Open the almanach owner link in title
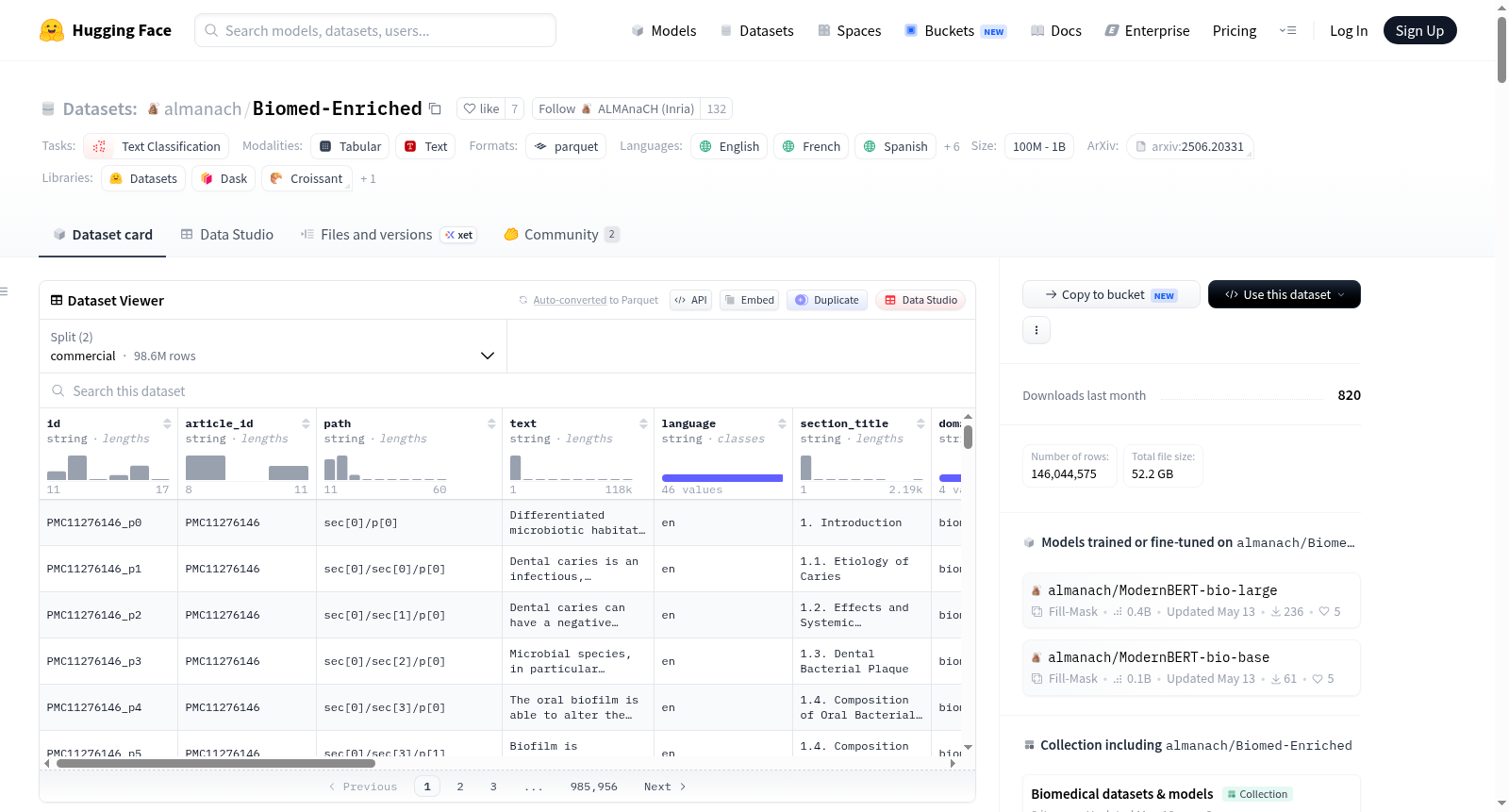 (203, 109)
